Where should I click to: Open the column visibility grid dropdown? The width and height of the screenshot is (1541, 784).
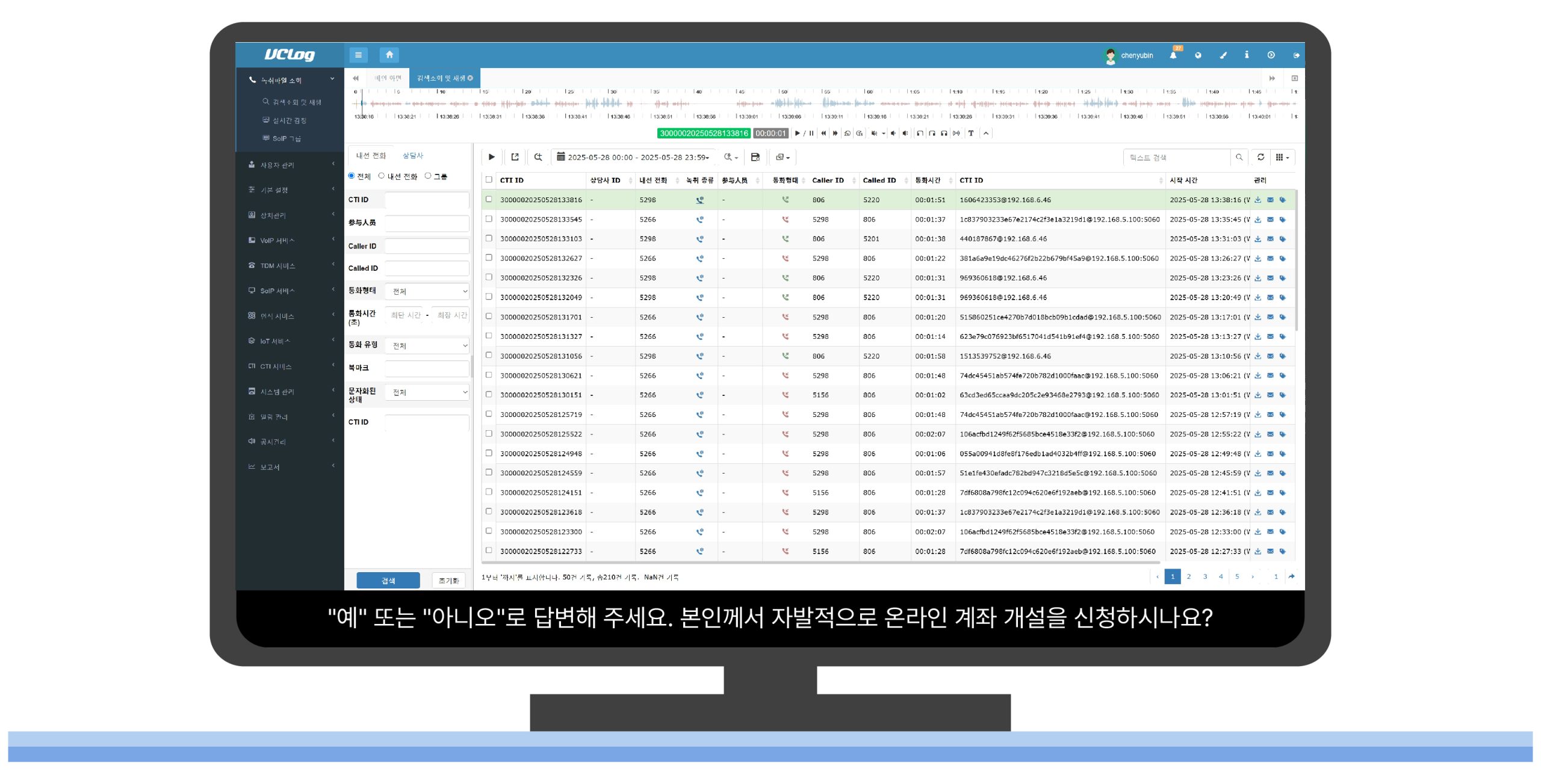(1282, 157)
